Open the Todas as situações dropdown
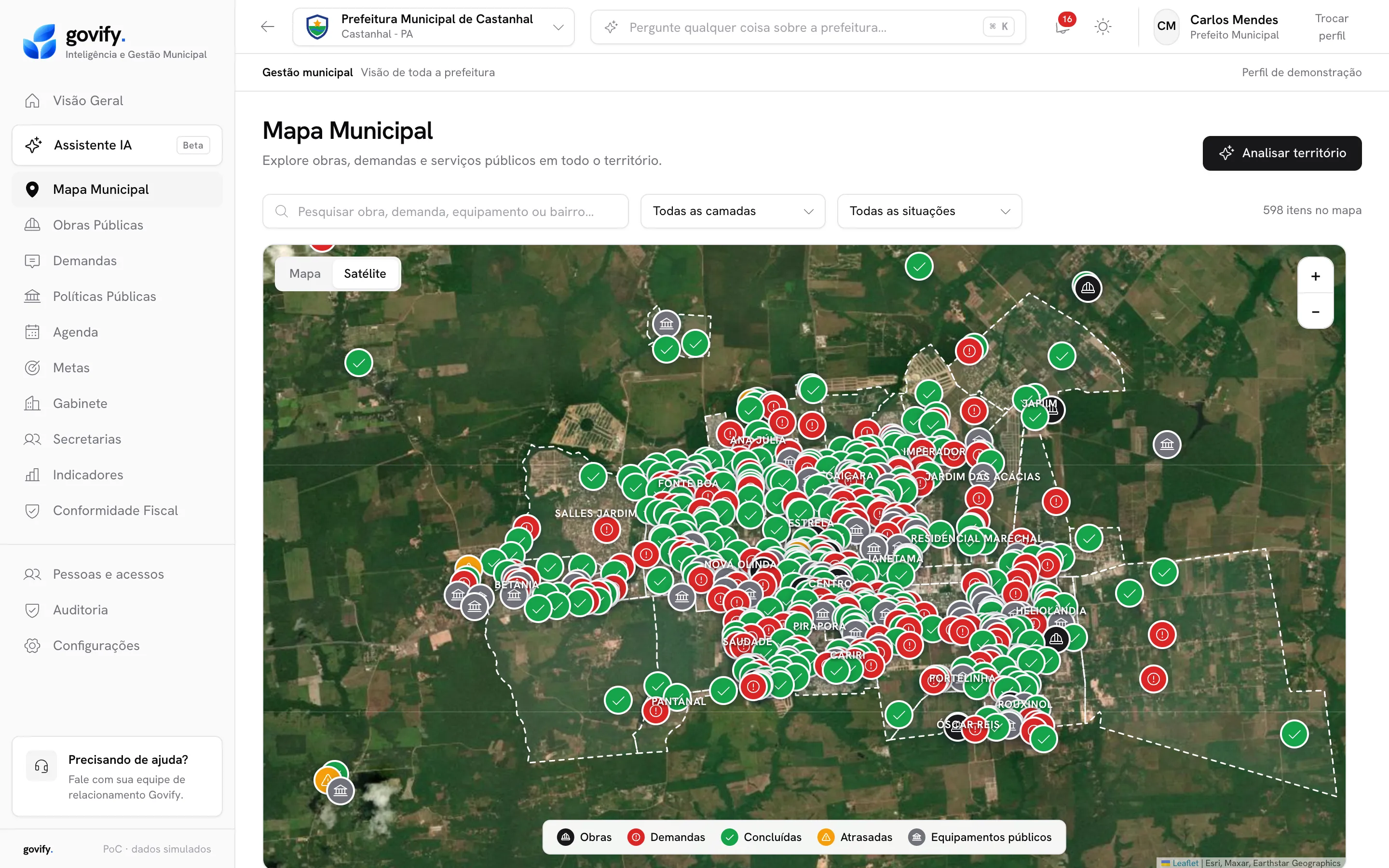The image size is (1389, 868). tap(929, 211)
